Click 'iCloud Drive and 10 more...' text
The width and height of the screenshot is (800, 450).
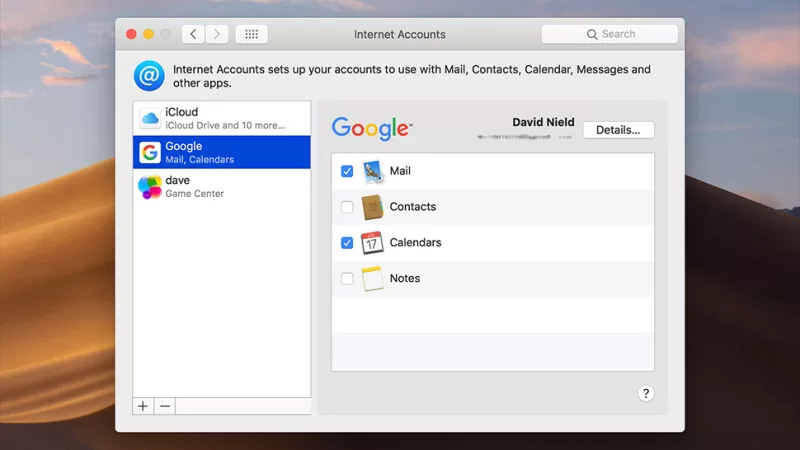coord(225,126)
